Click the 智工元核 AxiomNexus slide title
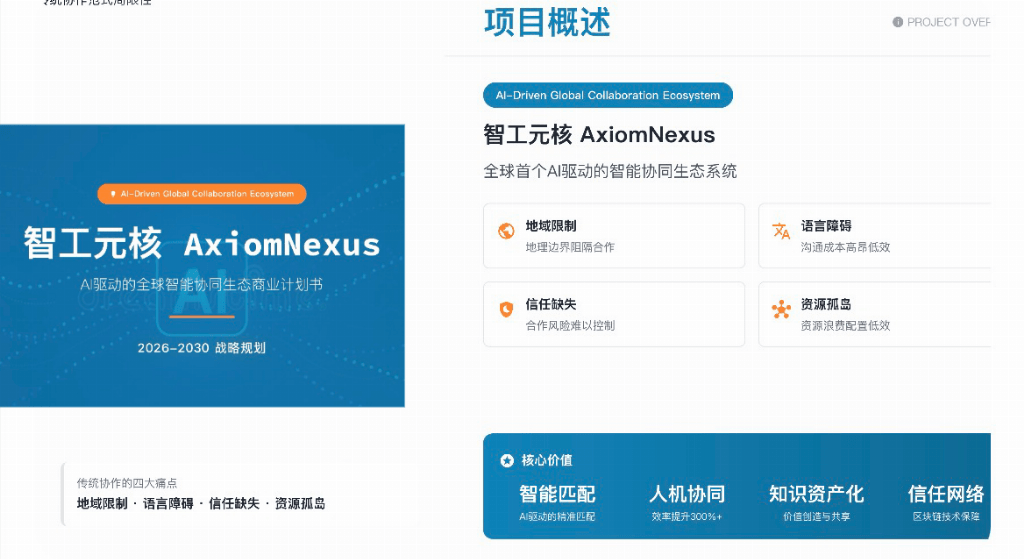Image resolution: width=1024 pixels, height=559 pixels. 202,244
